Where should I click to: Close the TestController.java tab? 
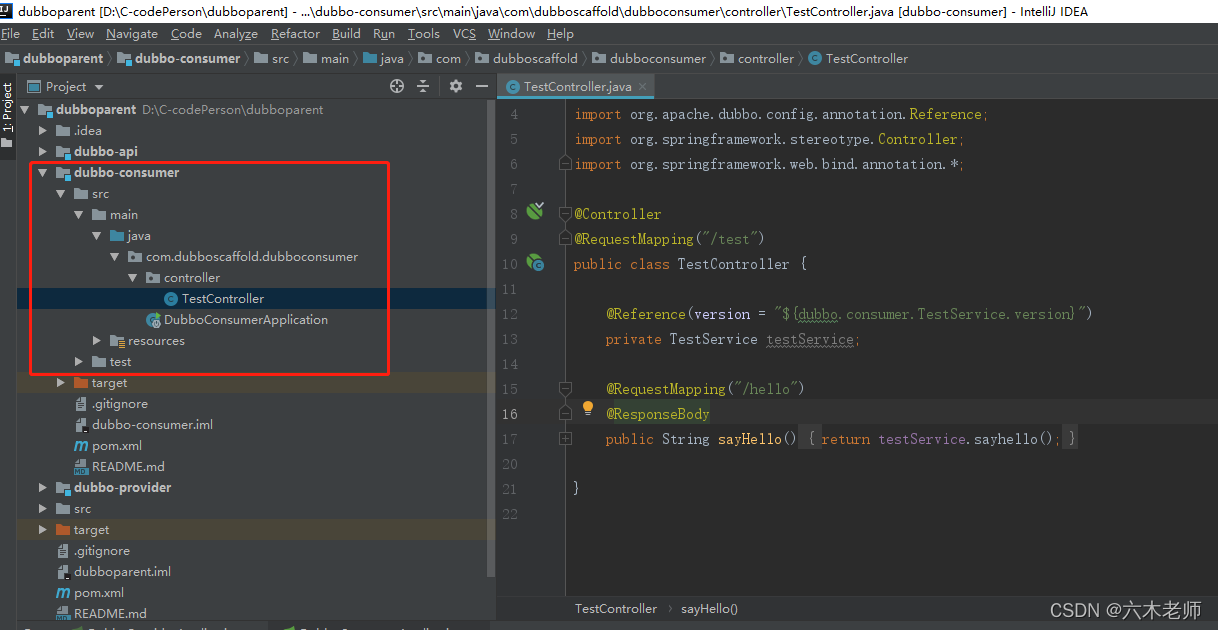point(643,87)
